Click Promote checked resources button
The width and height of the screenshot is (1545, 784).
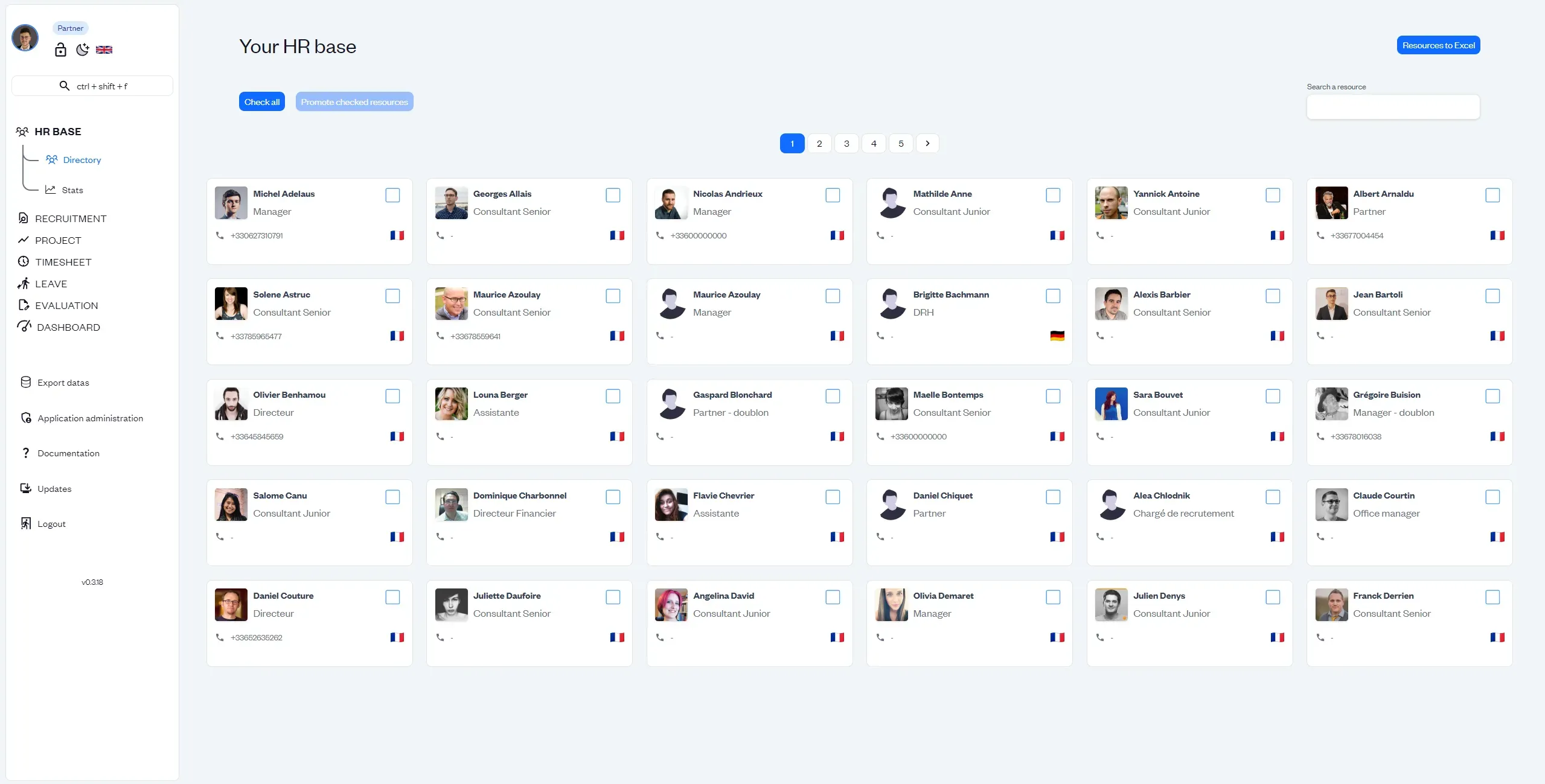pos(355,101)
